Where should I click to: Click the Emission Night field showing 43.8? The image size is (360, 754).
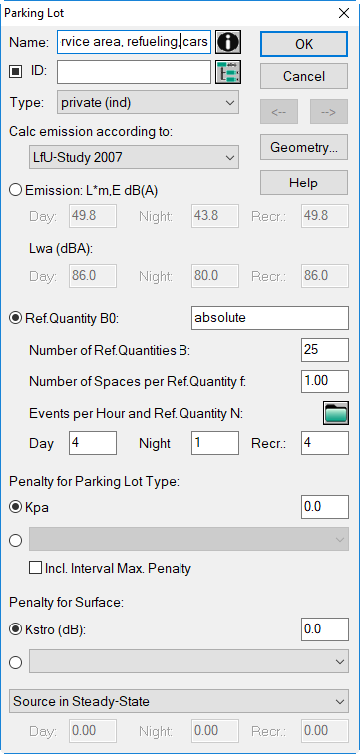(215, 216)
